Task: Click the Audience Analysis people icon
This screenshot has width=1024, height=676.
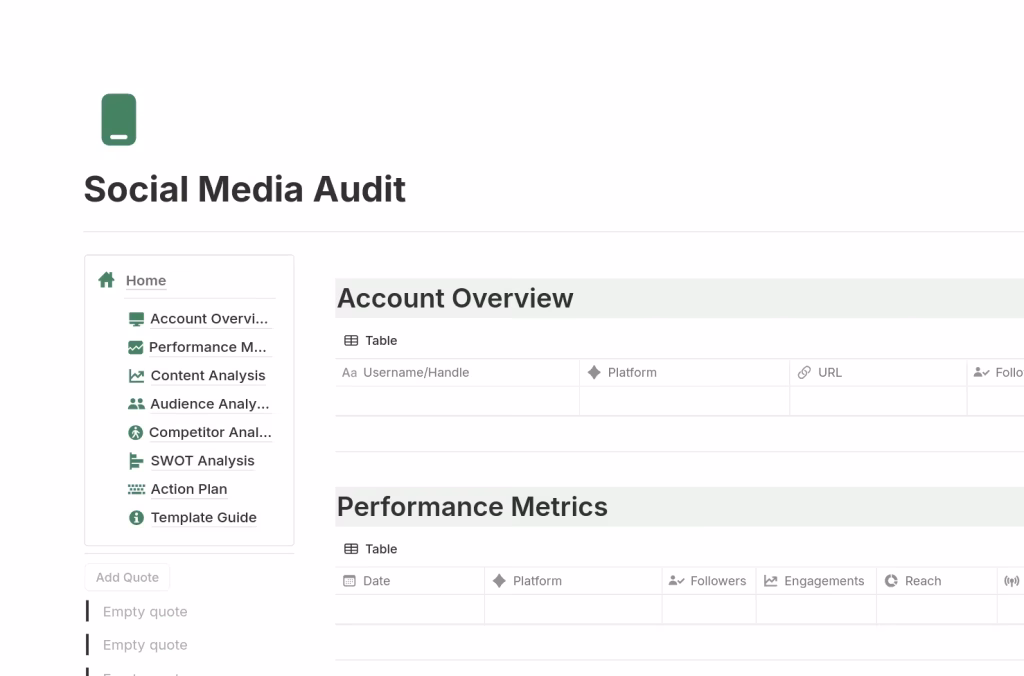Action: 136,404
